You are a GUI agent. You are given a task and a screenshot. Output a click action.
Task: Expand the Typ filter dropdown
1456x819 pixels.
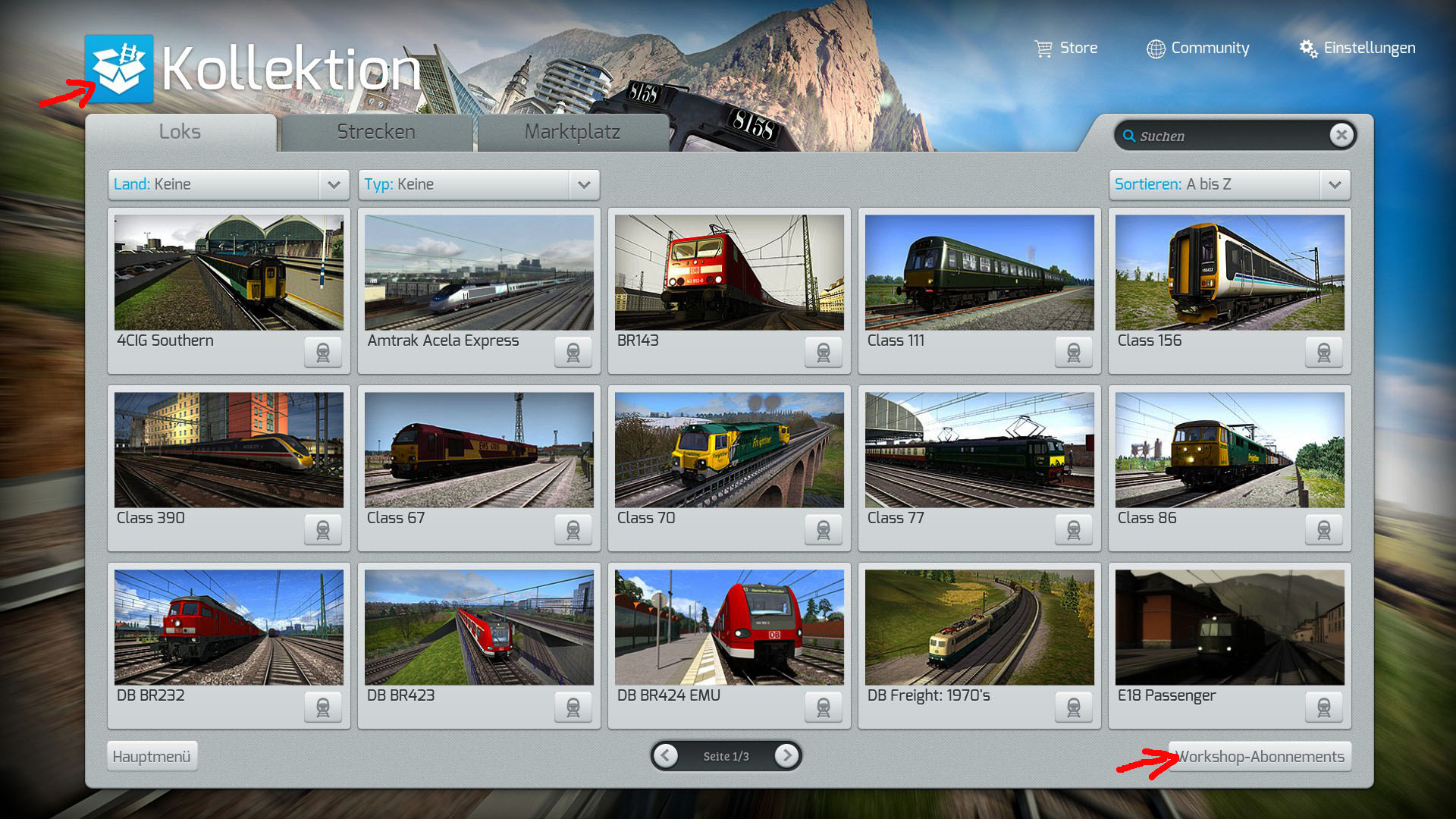click(584, 184)
